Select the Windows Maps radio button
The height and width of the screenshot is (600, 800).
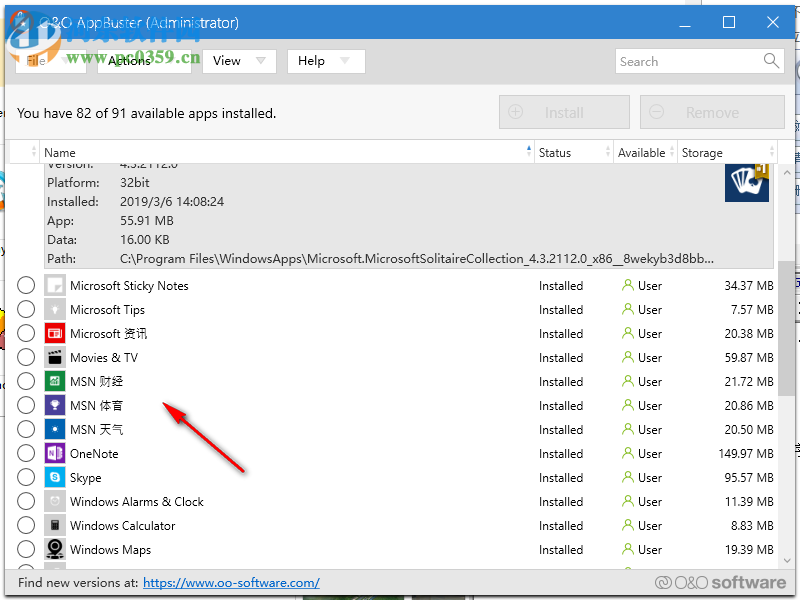[26, 549]
